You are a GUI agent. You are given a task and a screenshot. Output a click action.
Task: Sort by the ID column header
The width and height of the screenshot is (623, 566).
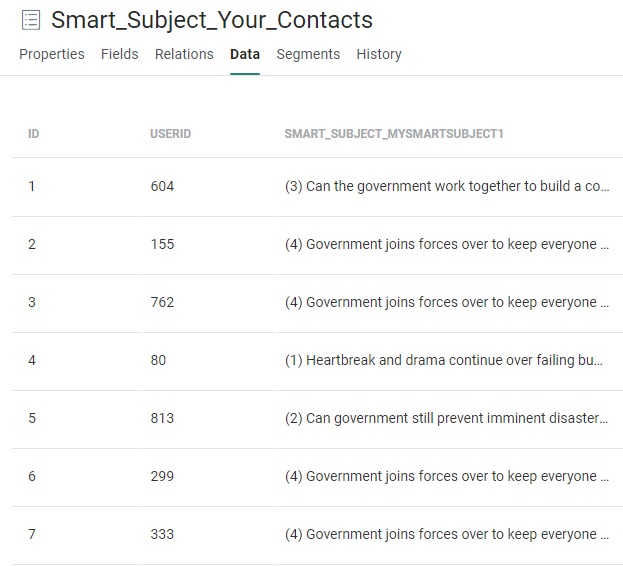click(34, 133)
